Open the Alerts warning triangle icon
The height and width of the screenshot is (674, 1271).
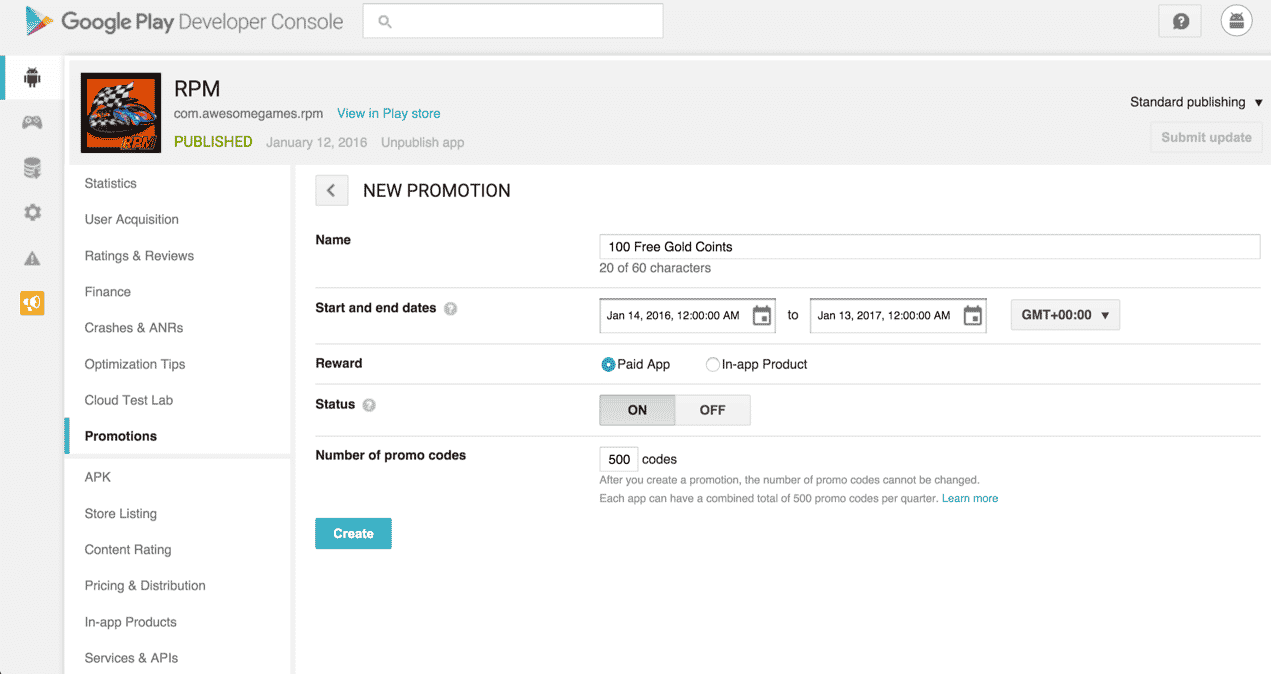coord(32,259)
